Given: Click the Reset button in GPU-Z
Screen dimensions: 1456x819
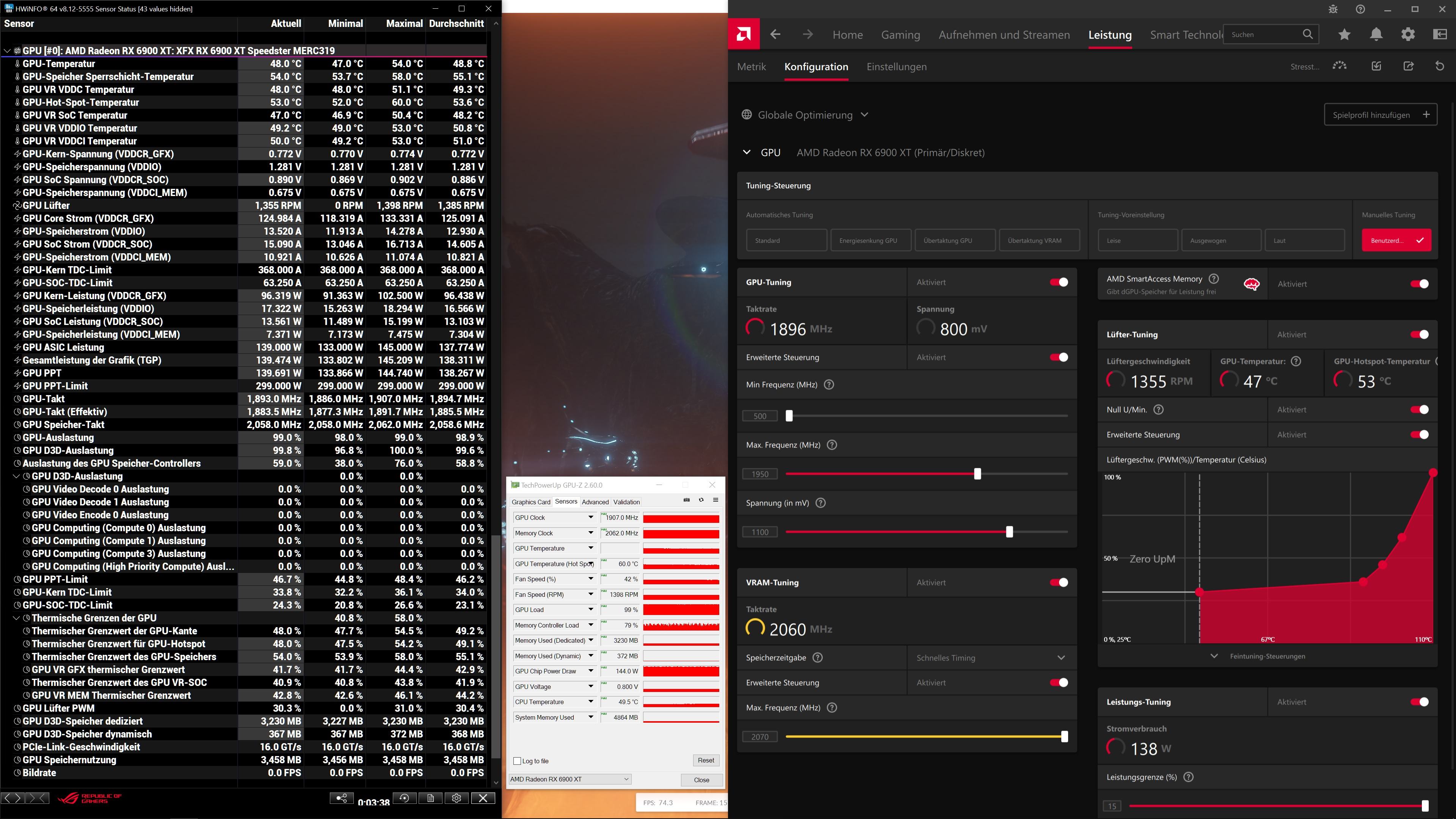Looking at the screenshot, I should (x=705, y=760).
